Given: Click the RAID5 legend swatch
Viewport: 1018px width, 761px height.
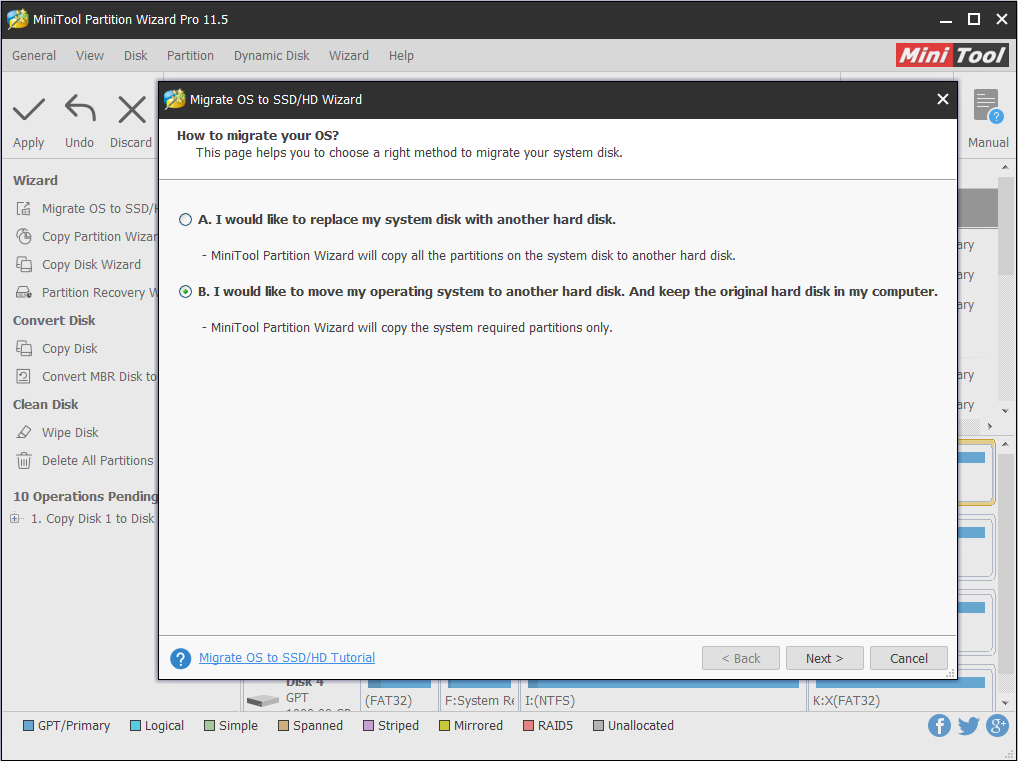Looking at the screenshot, I should click(528, 725).
